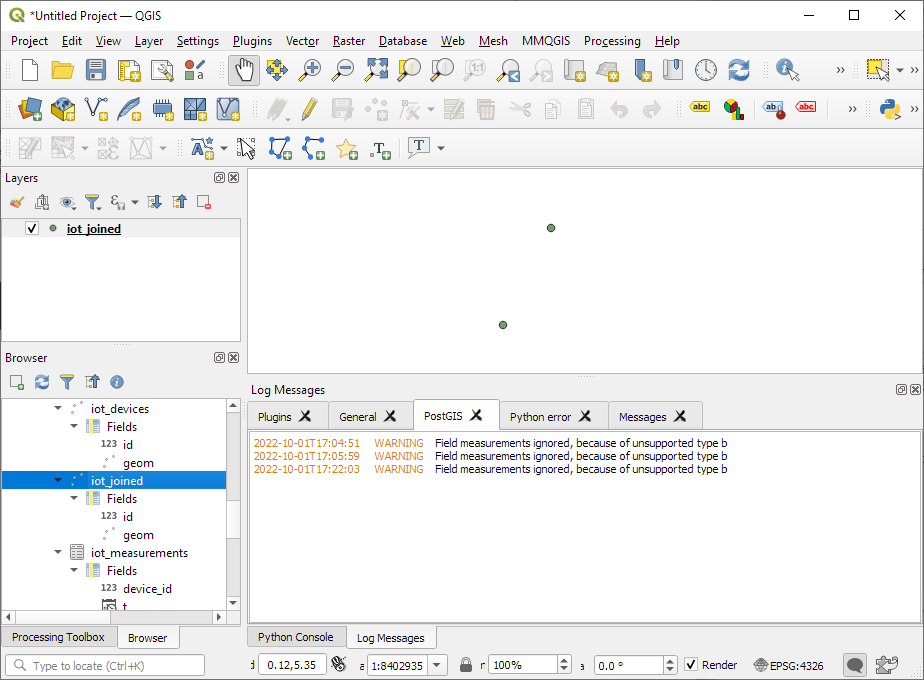This screenshot has height=680, width=924.
Task: Toggle the Render checkbox in status bar
Action: click(692, 665)
